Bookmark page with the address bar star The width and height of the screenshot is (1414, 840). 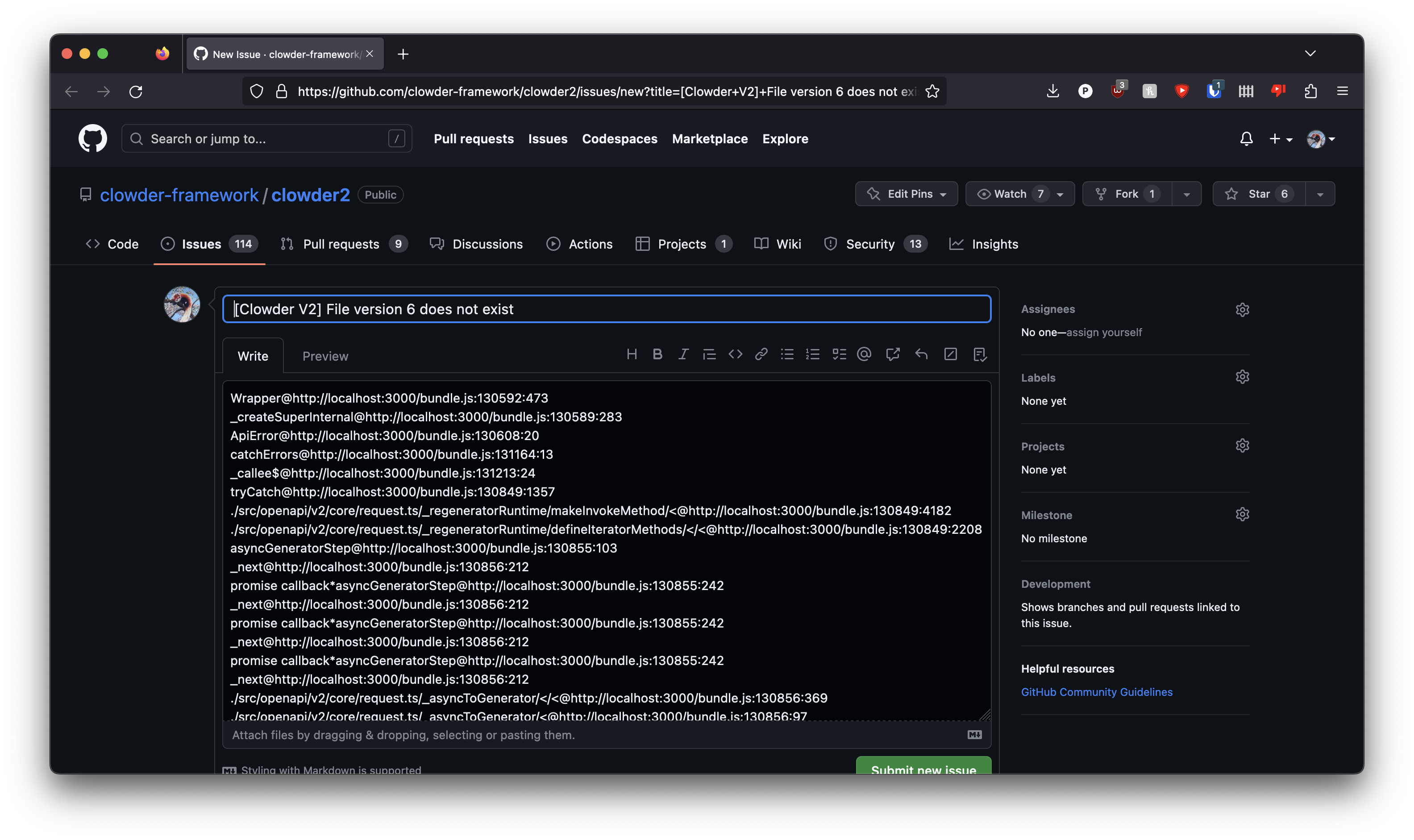click(x=932, y=91)
